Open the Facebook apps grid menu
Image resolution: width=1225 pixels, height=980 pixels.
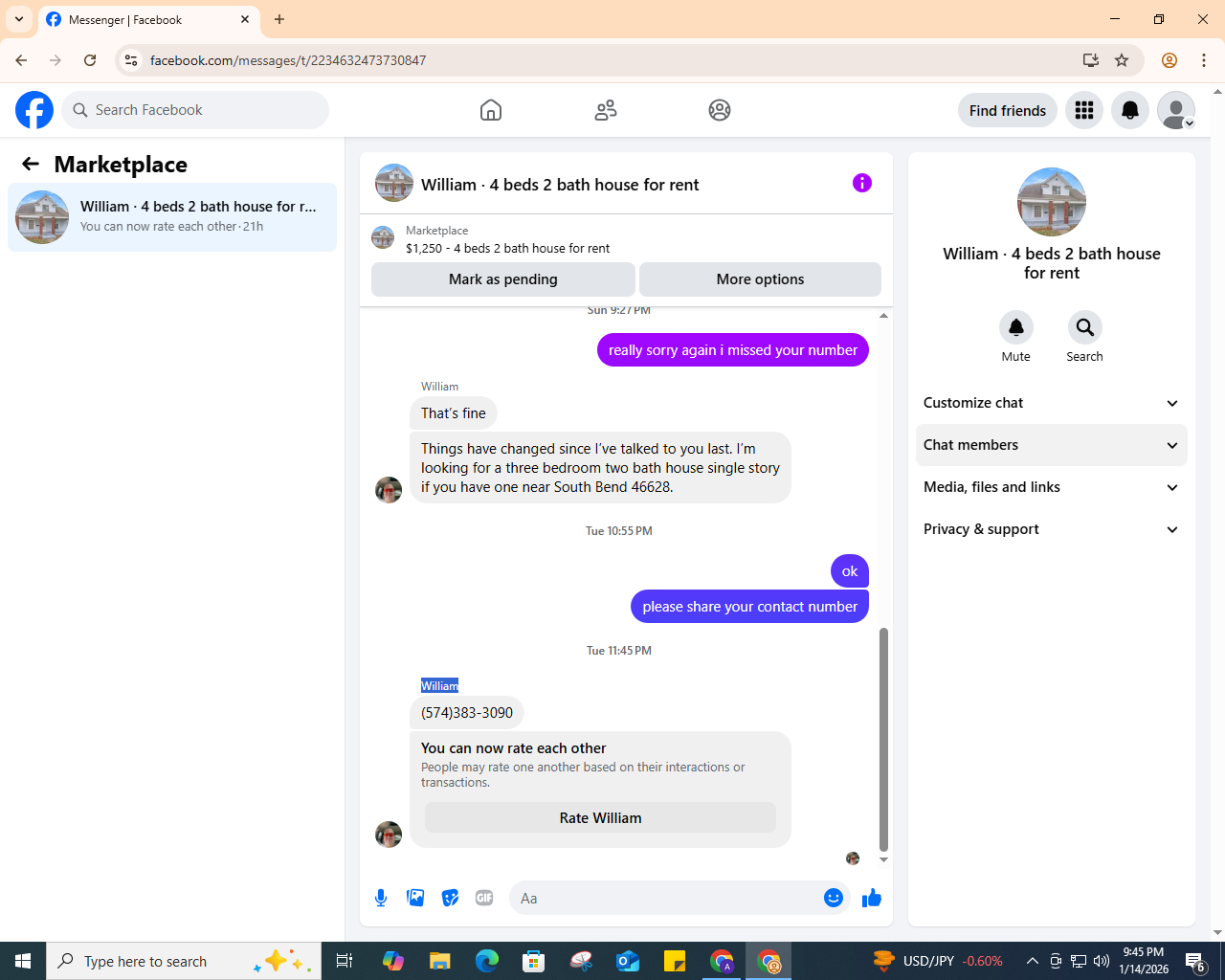1084,110
